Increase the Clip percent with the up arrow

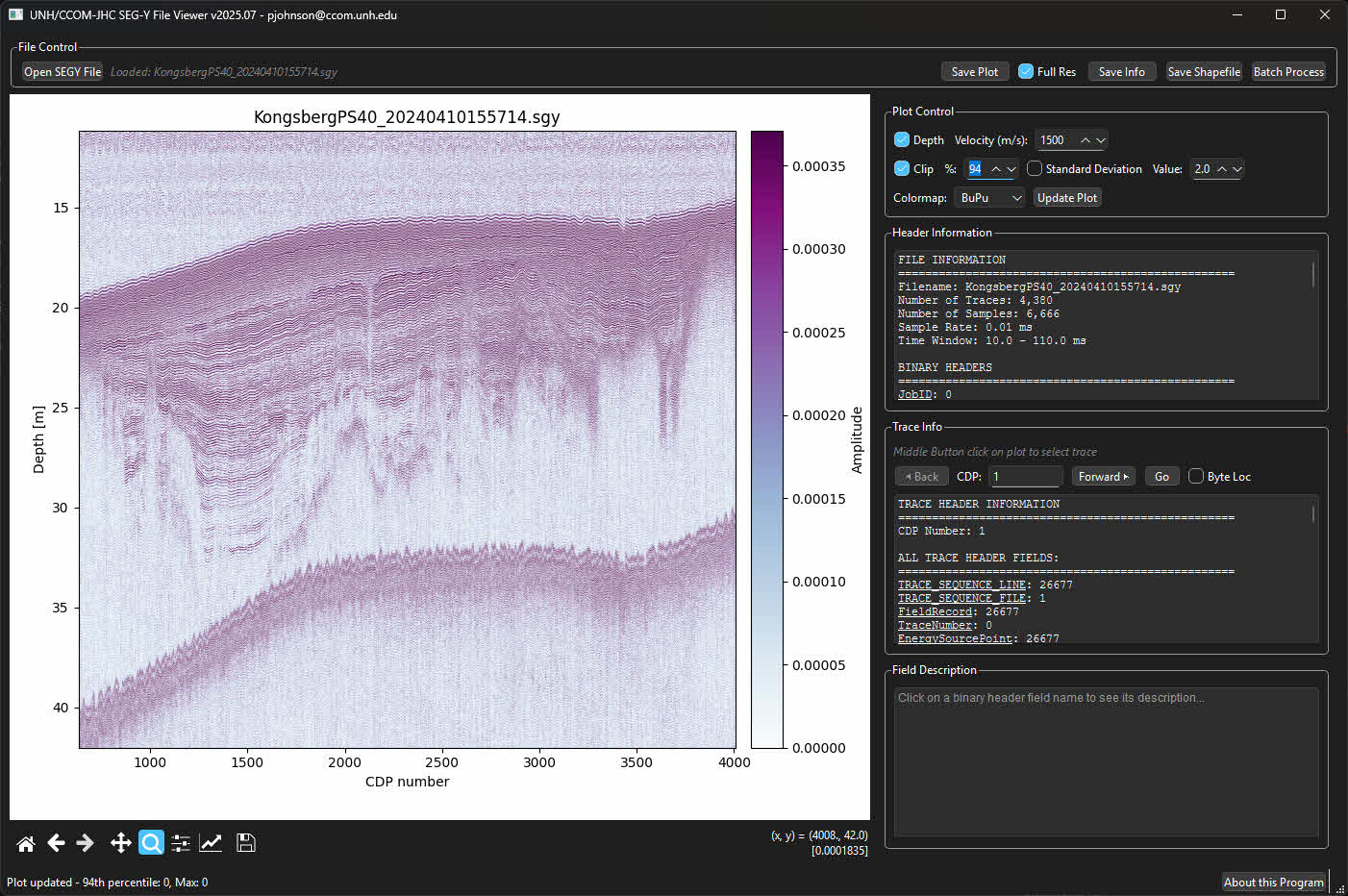[x=996, y=169]
